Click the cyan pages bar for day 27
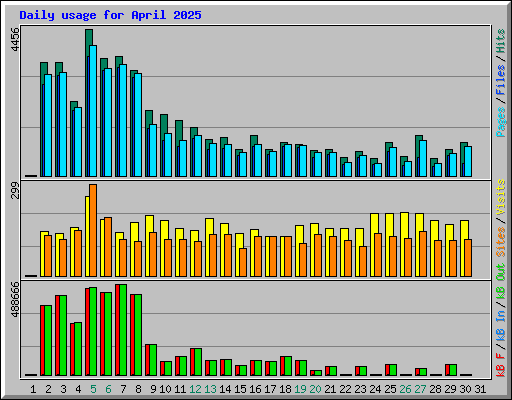Screen dimensions: 512x400 pyautogui.click(x=423, y=158)
